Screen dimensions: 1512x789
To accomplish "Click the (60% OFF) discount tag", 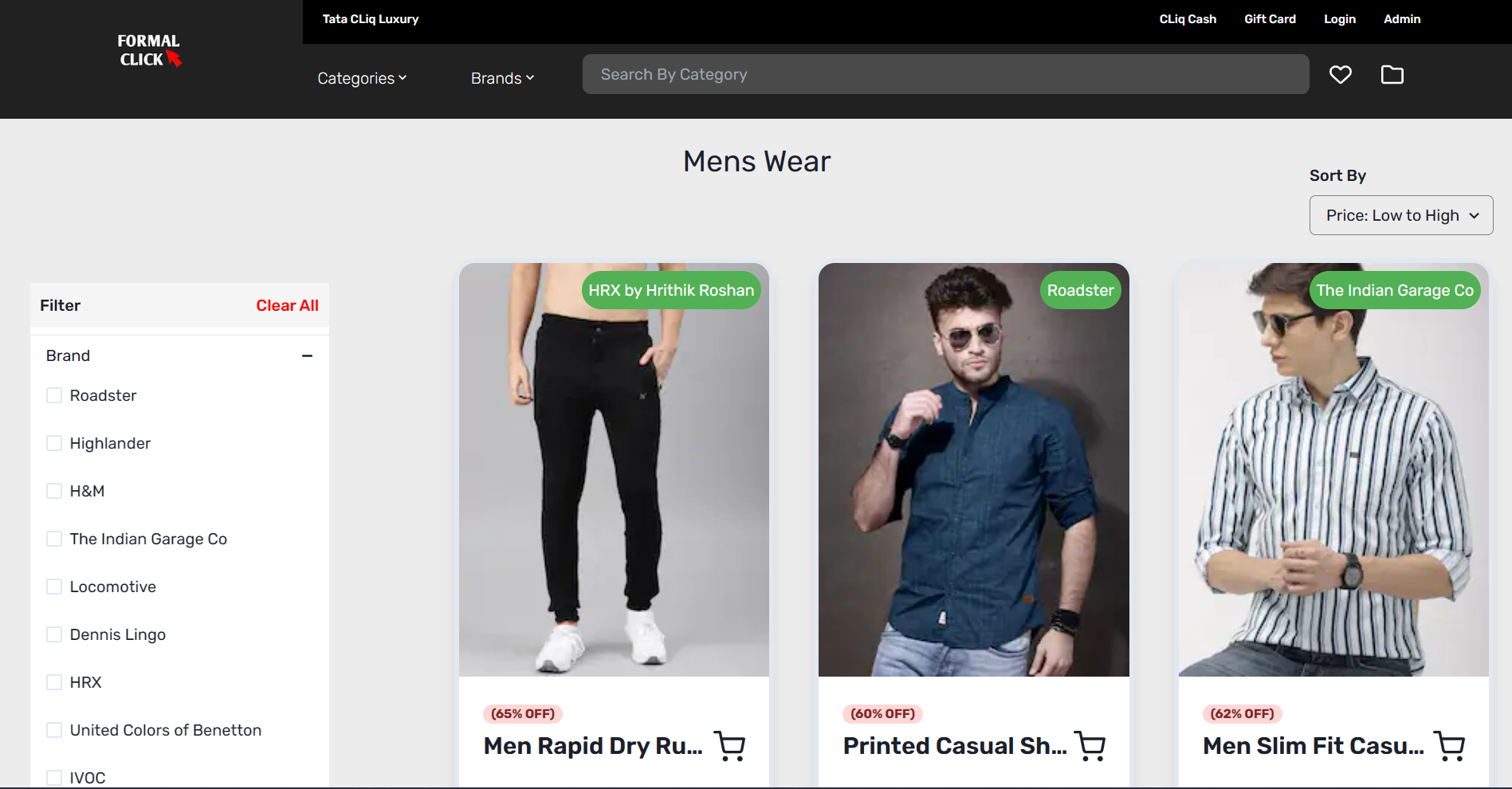I will 882,713.
